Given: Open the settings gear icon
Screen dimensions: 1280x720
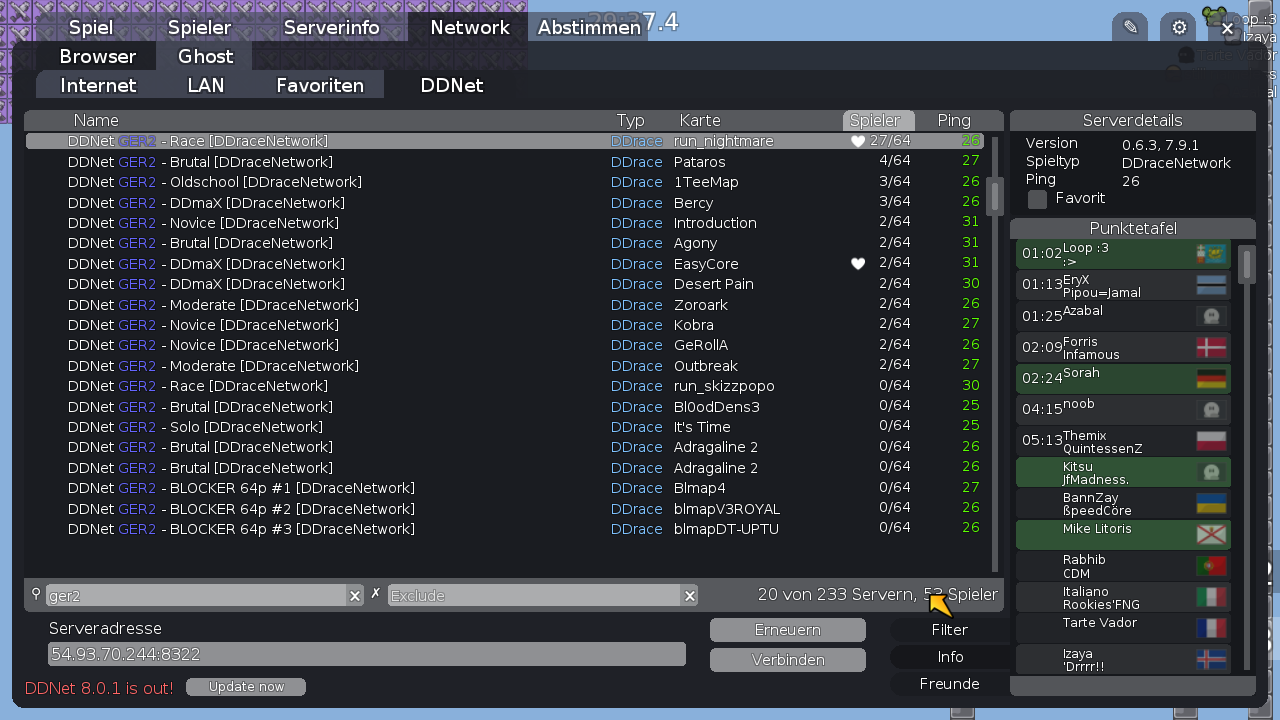Looking at the screenshot, I should click(x=1177, y=27).
